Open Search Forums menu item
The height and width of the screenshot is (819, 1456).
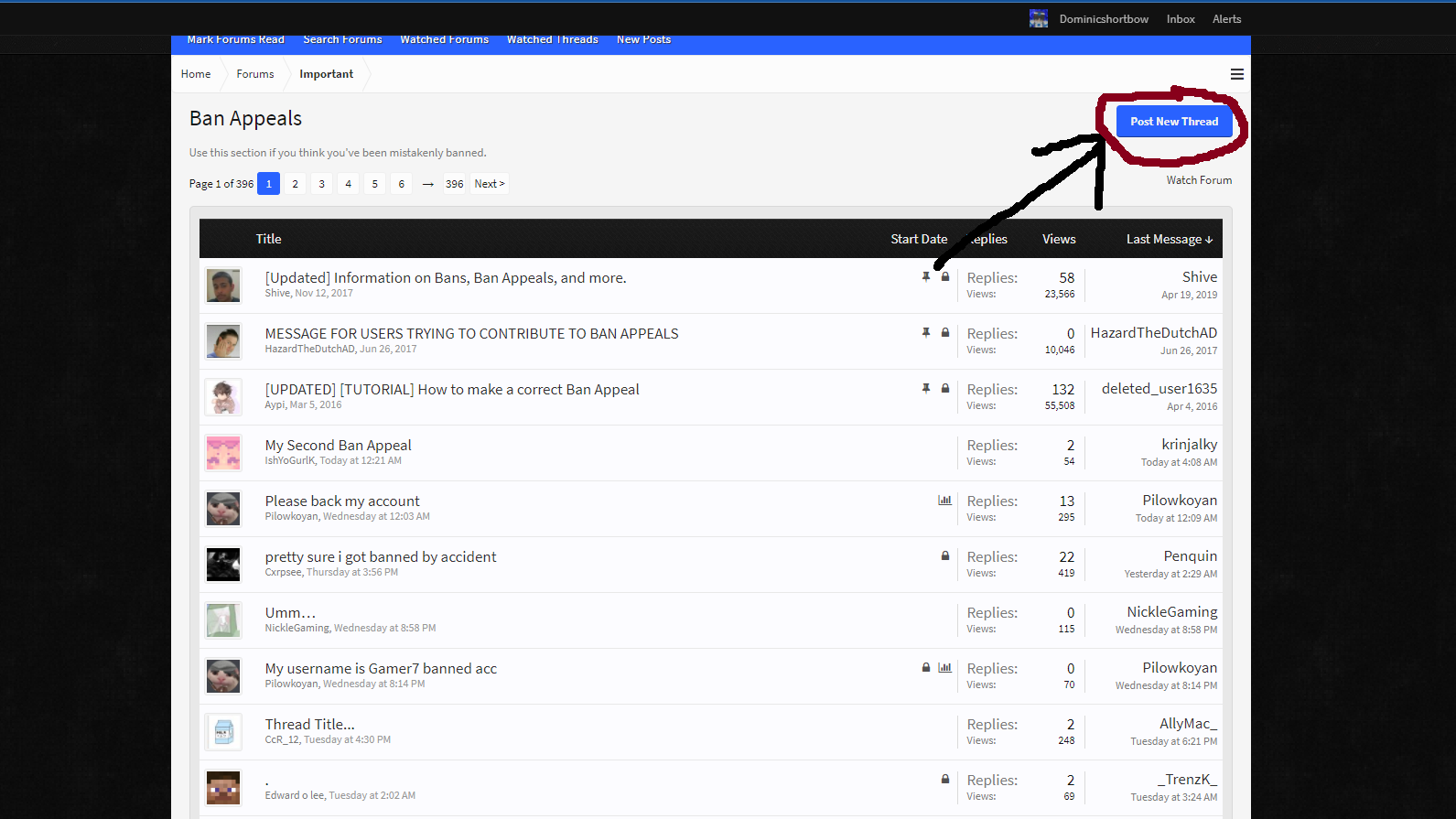[x=342, y=39]
